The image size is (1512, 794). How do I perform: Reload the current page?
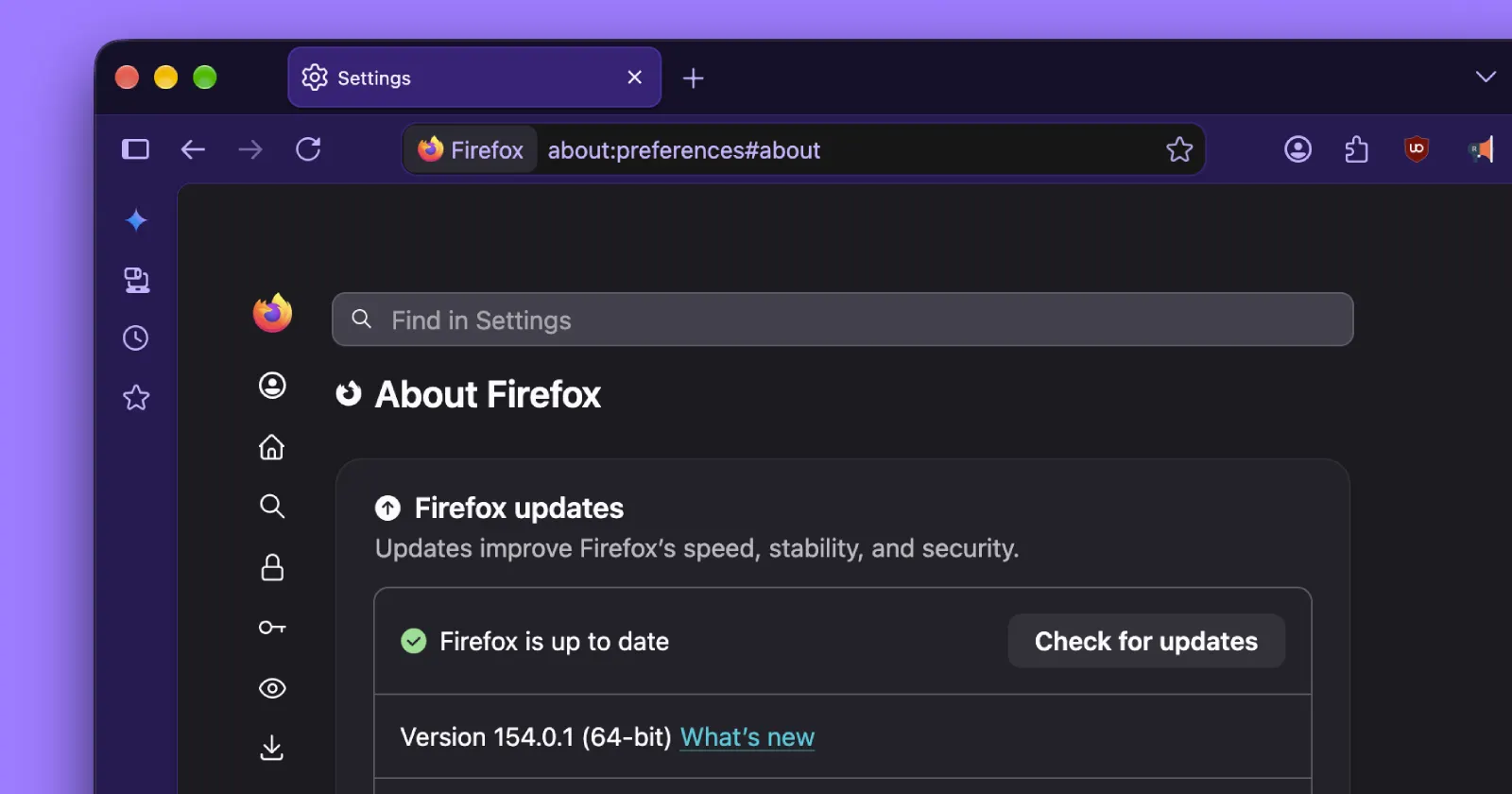pos(308,149)
